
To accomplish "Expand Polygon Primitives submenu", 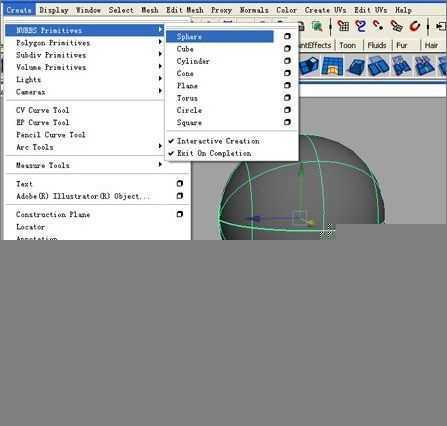I will click(85, 43).
